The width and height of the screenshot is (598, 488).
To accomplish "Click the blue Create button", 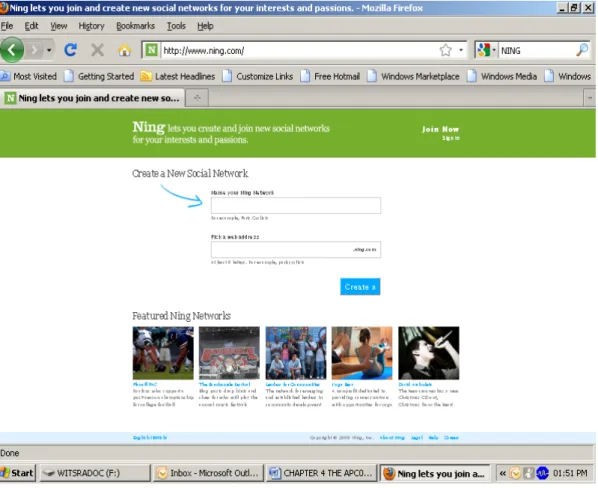I will 360,287.
